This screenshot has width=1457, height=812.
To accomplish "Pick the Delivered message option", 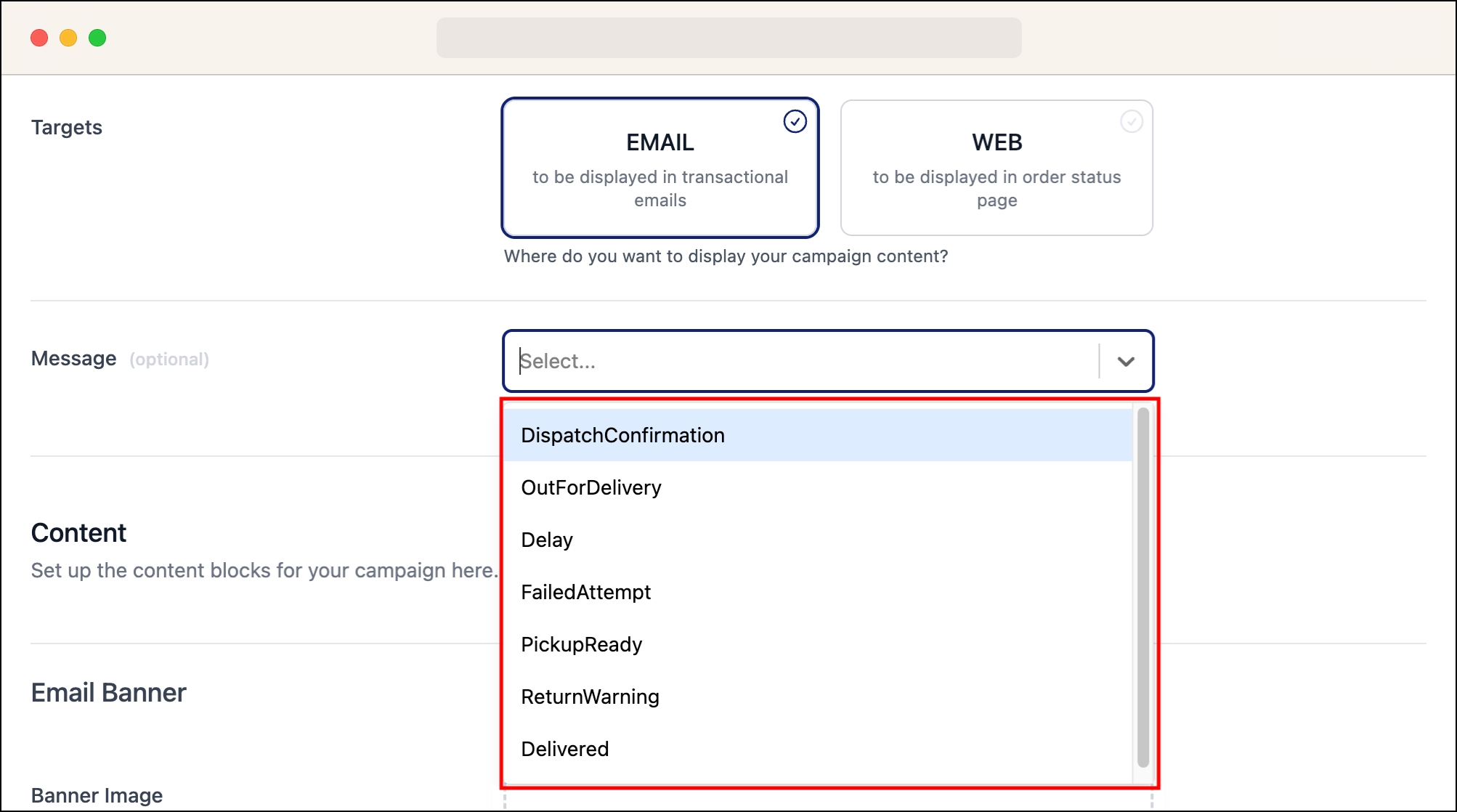I will tap(564, 749).
